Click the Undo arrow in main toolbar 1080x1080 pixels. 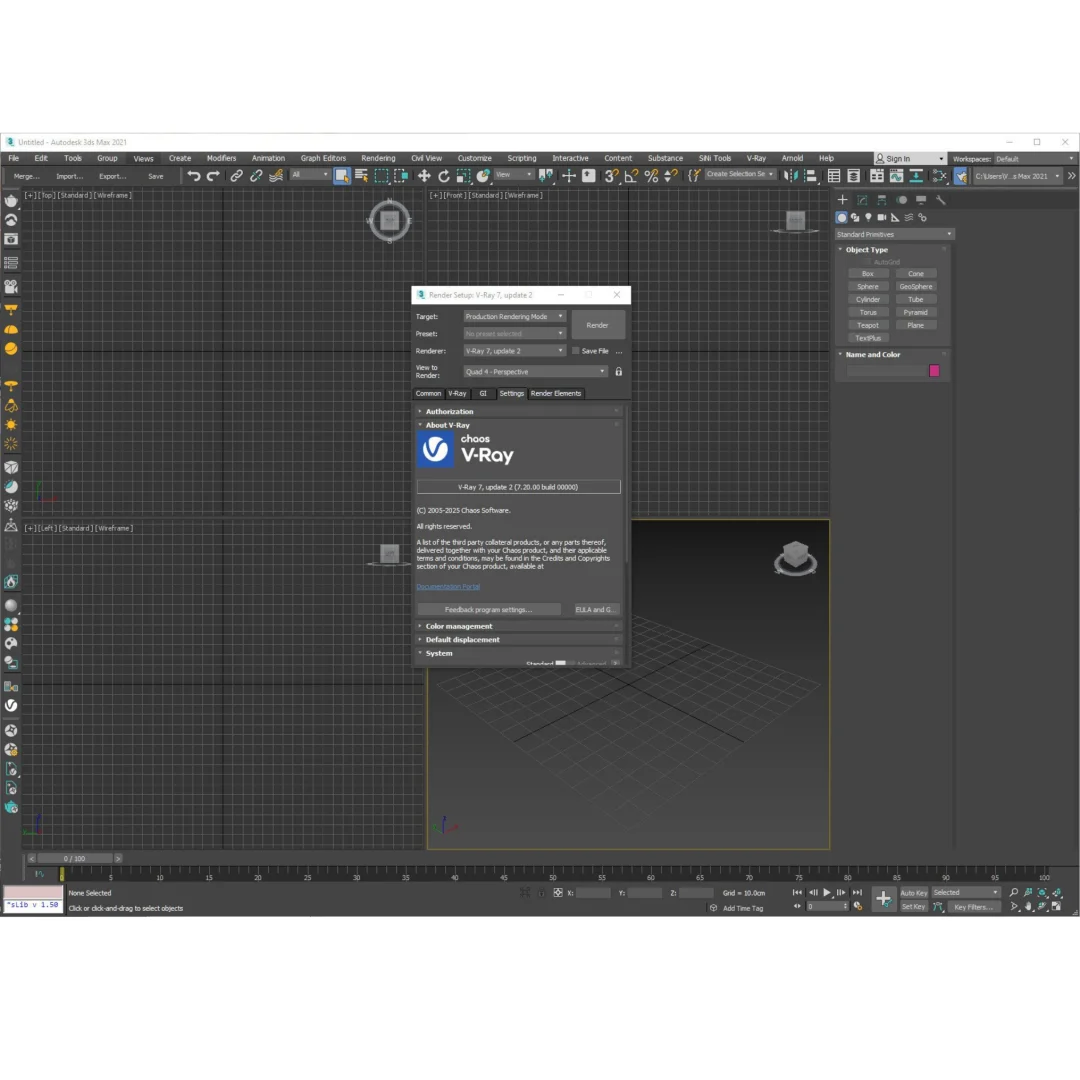tap(193, 176)
